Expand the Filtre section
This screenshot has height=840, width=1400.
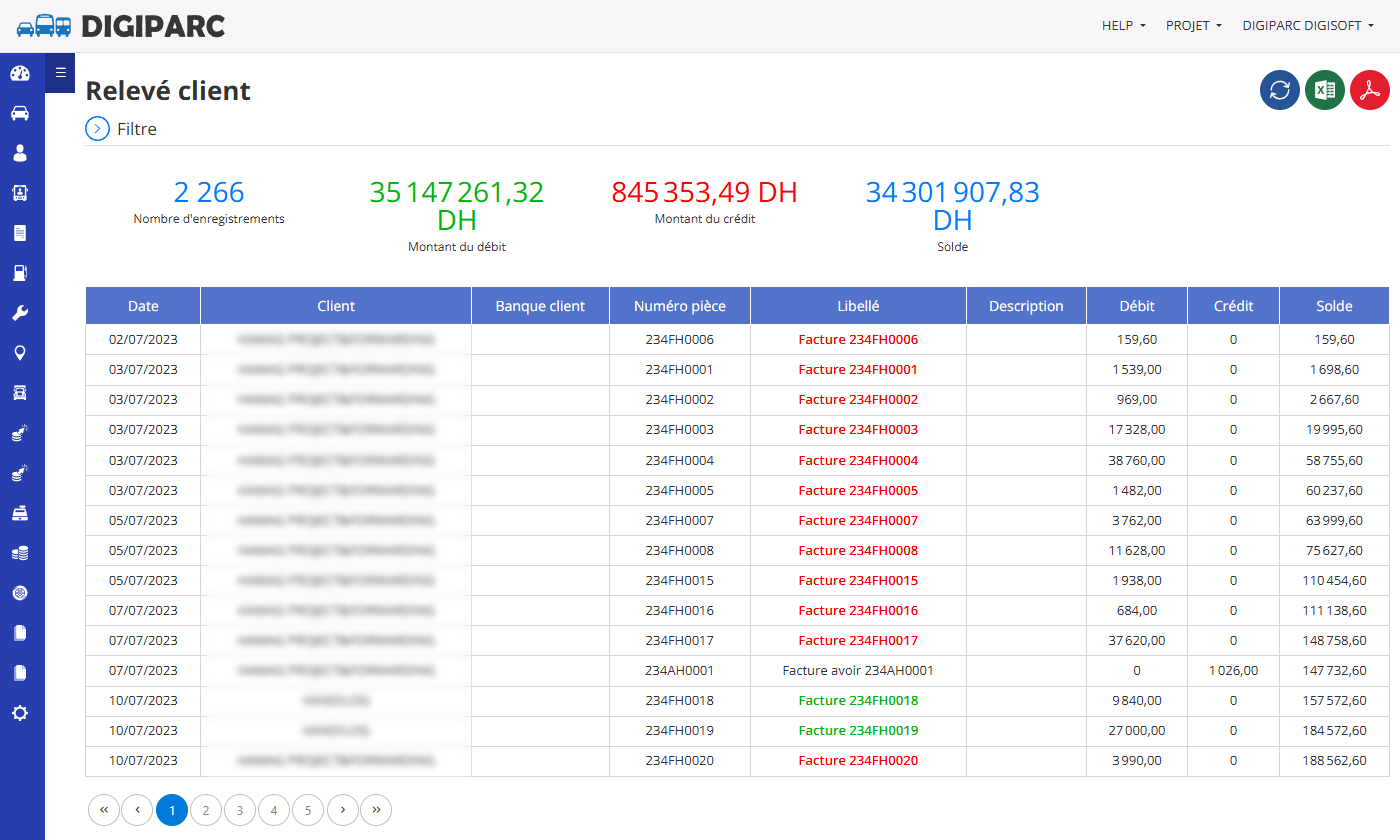(x=121, y=129)
